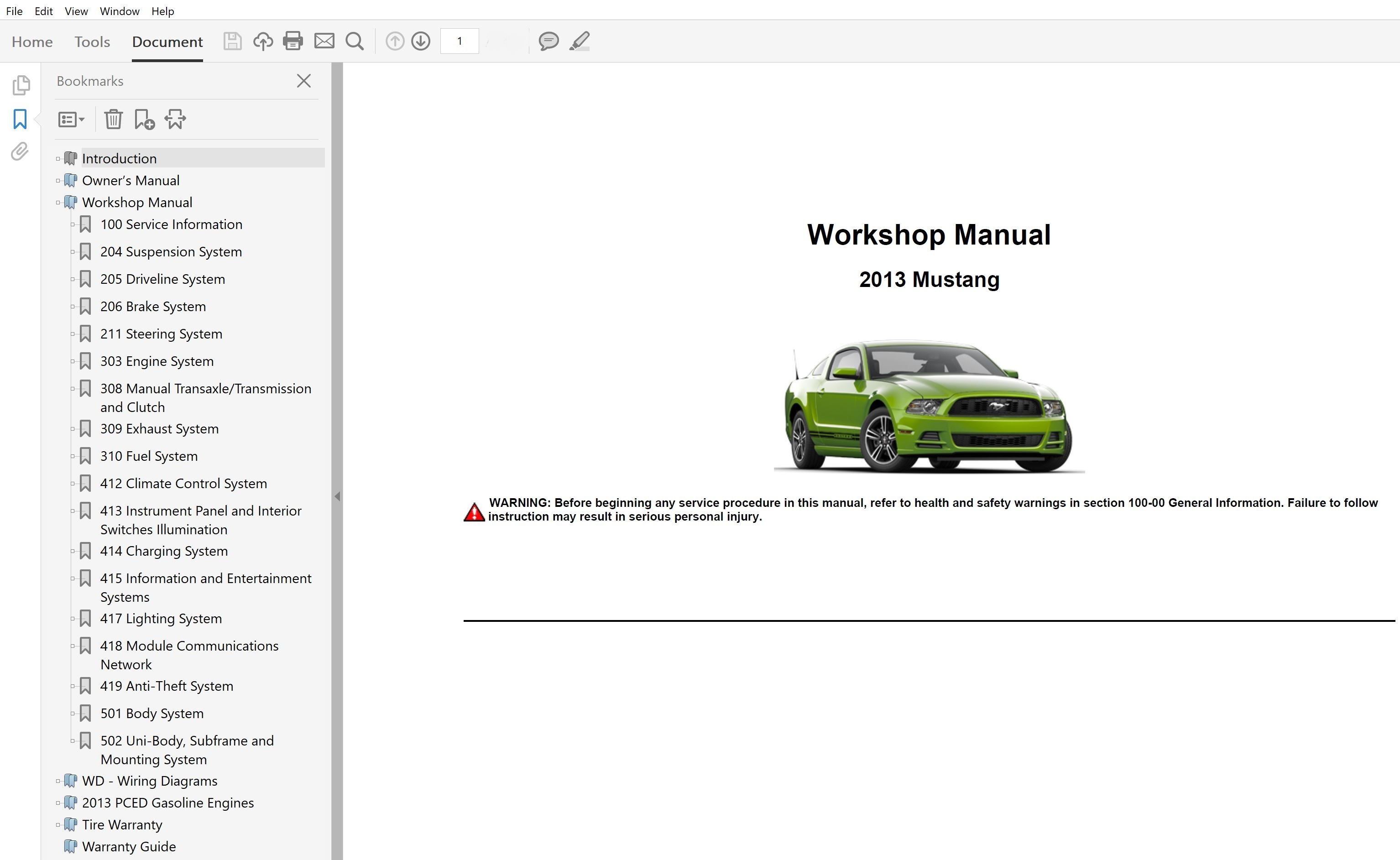Open the comment bubble tool

tap(549, 41)
